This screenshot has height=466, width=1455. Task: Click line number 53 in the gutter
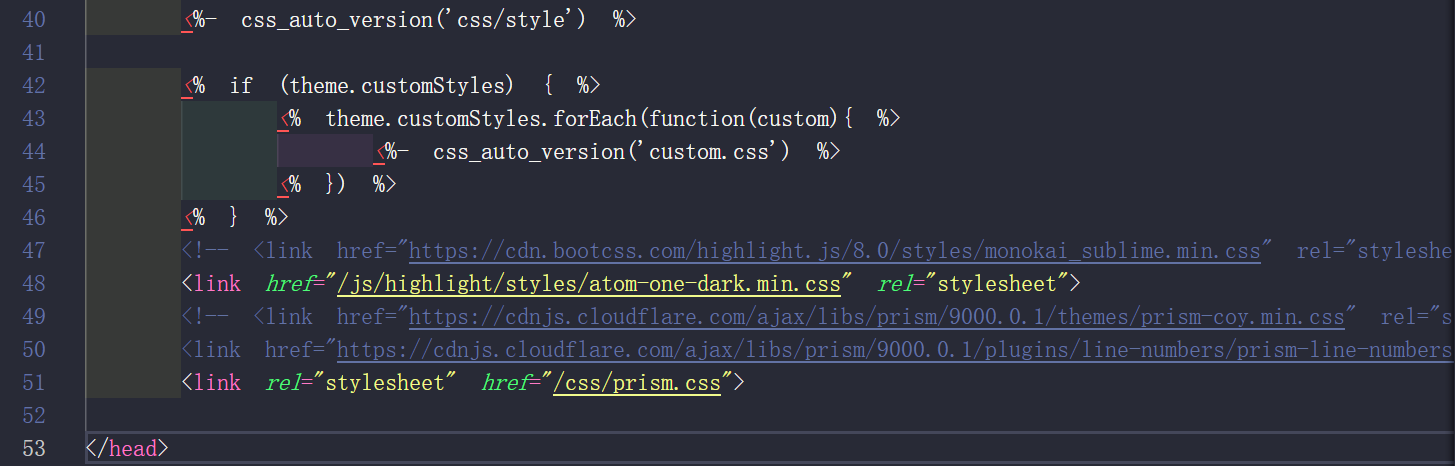[34, 449]
